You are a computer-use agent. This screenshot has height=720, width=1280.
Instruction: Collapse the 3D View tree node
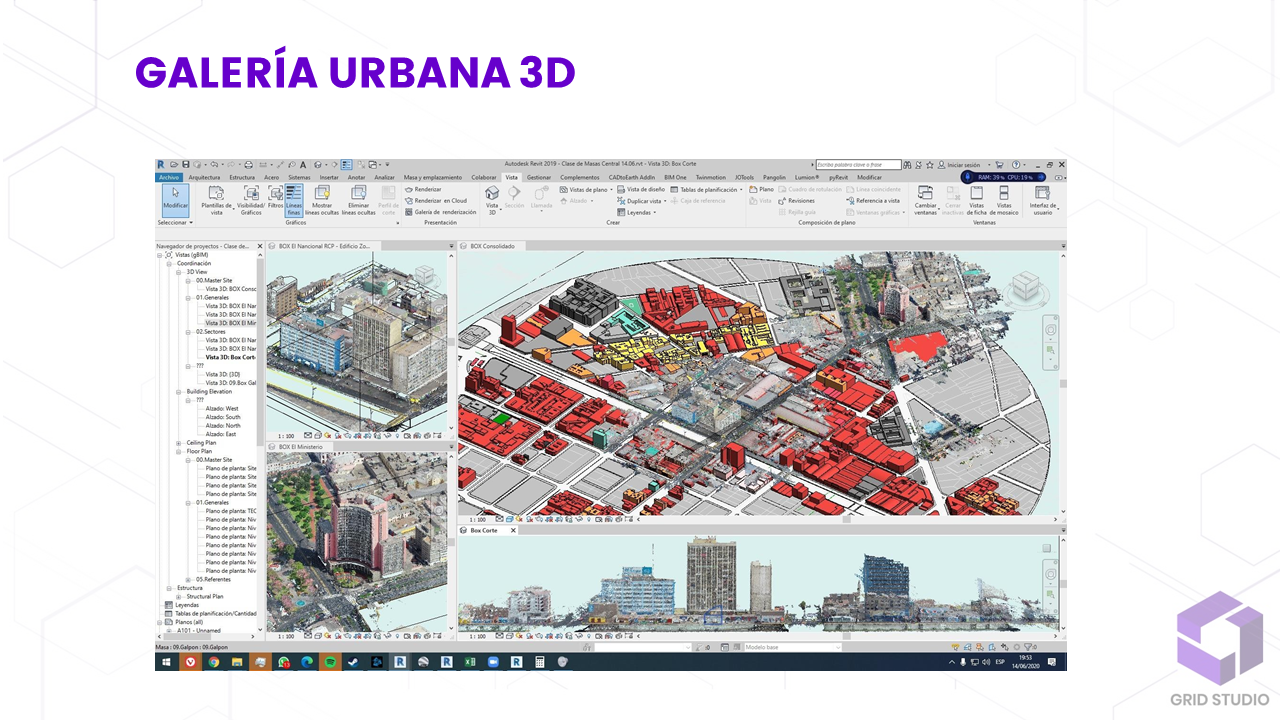click(x=180, y=272)
